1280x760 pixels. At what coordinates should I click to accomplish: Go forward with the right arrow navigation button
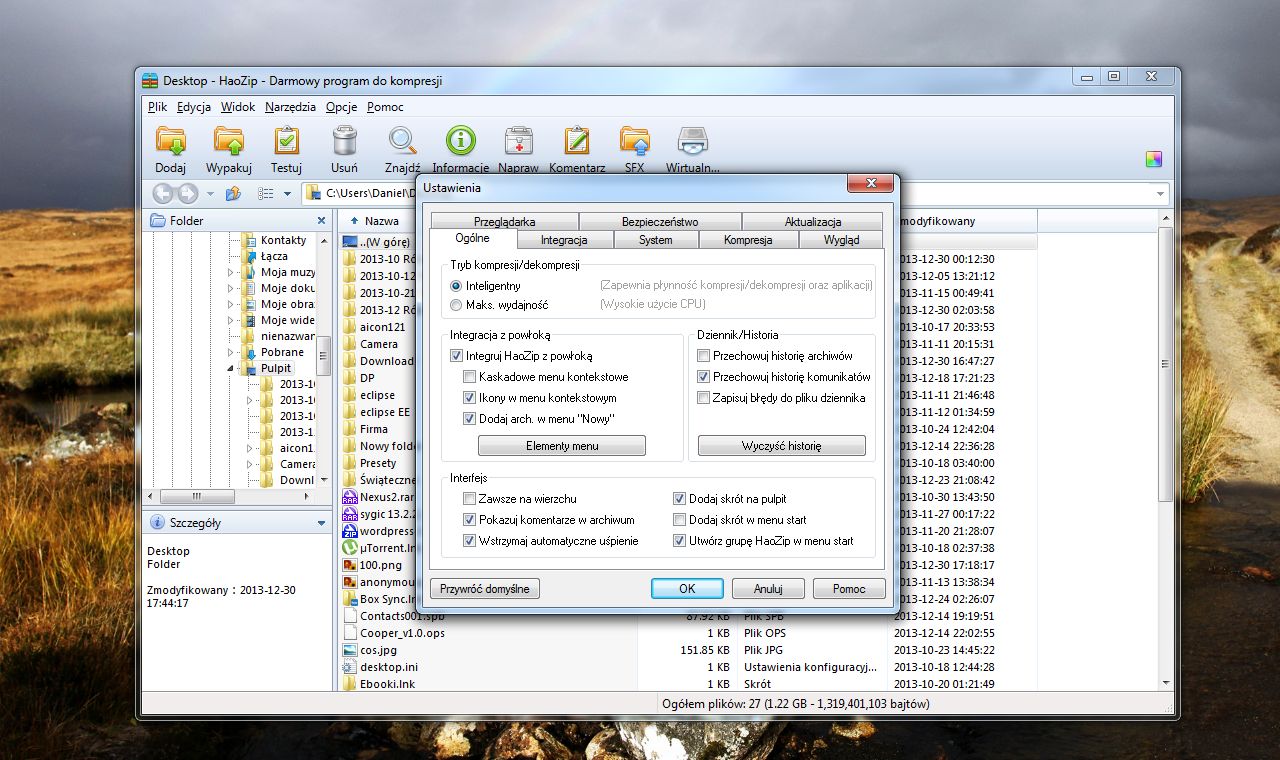187,193
